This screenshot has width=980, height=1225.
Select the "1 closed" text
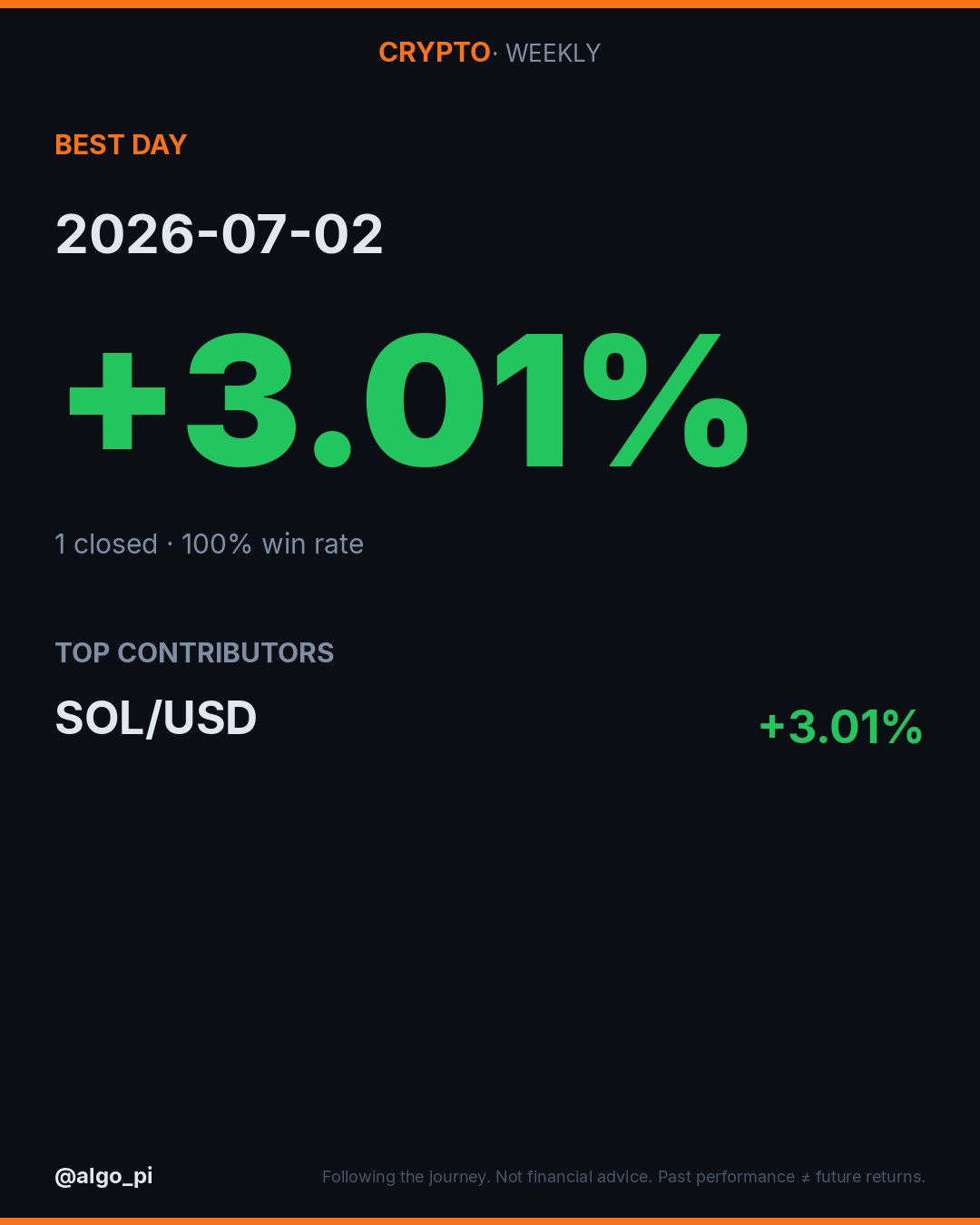coord(106,544)
